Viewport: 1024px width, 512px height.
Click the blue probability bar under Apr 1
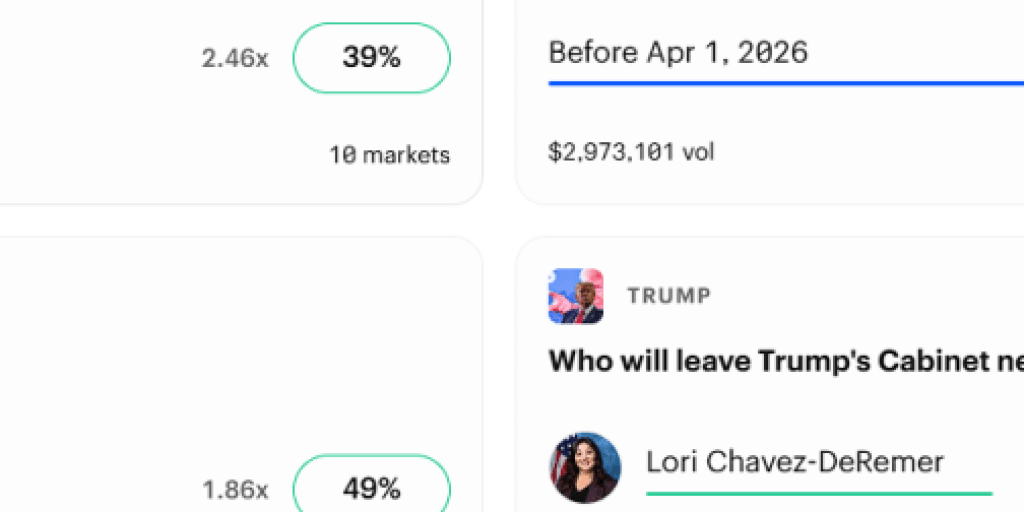pyautogui.click(x=780, y=84)
